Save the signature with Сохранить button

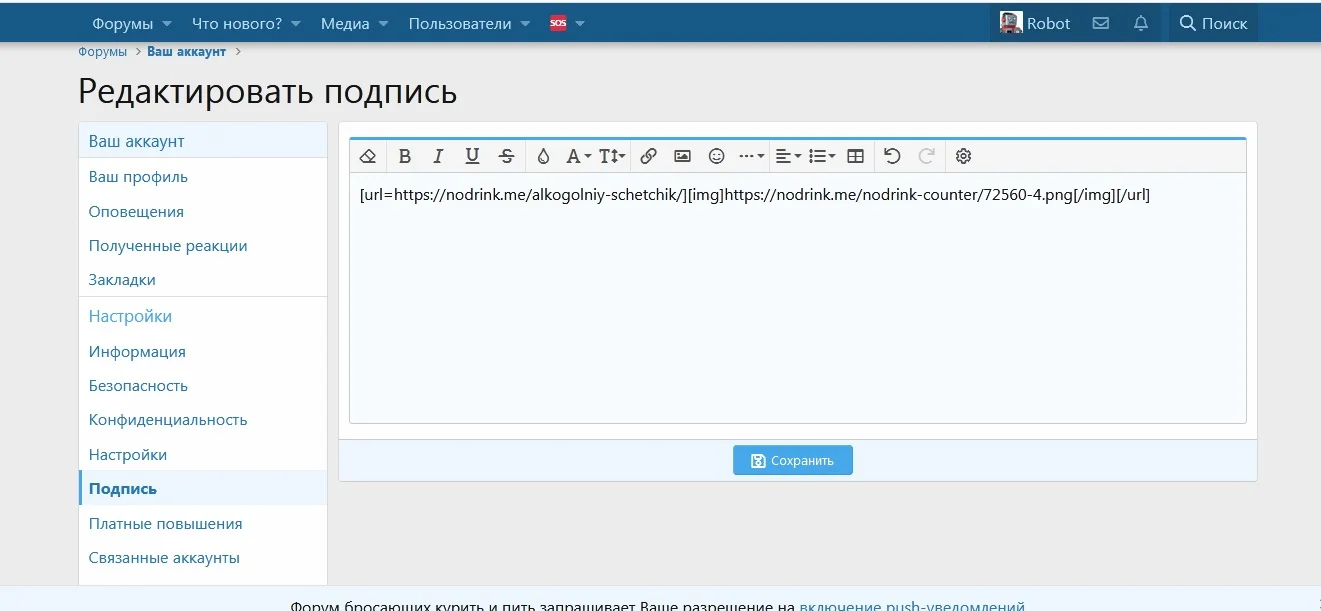click(792, 460)
